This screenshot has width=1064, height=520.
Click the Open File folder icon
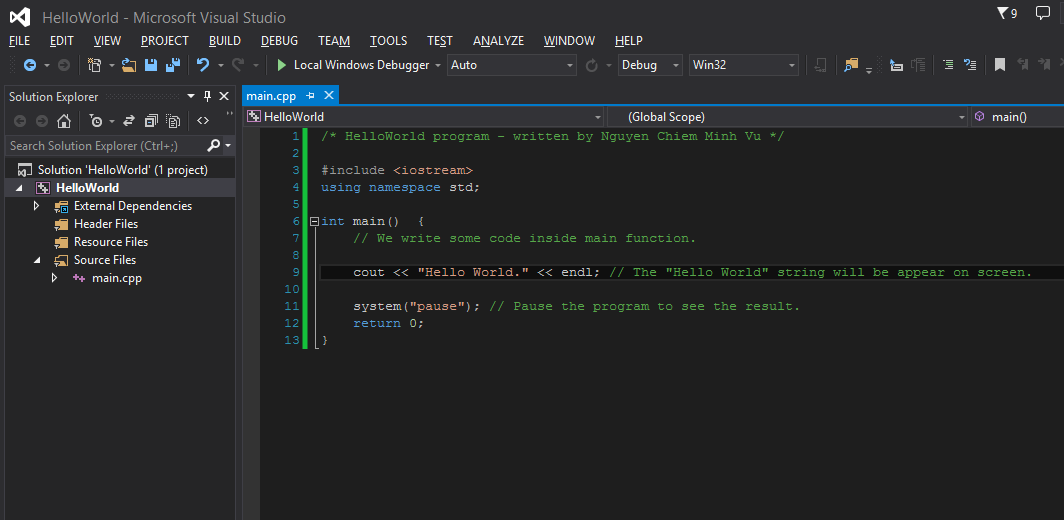[129, 65]
